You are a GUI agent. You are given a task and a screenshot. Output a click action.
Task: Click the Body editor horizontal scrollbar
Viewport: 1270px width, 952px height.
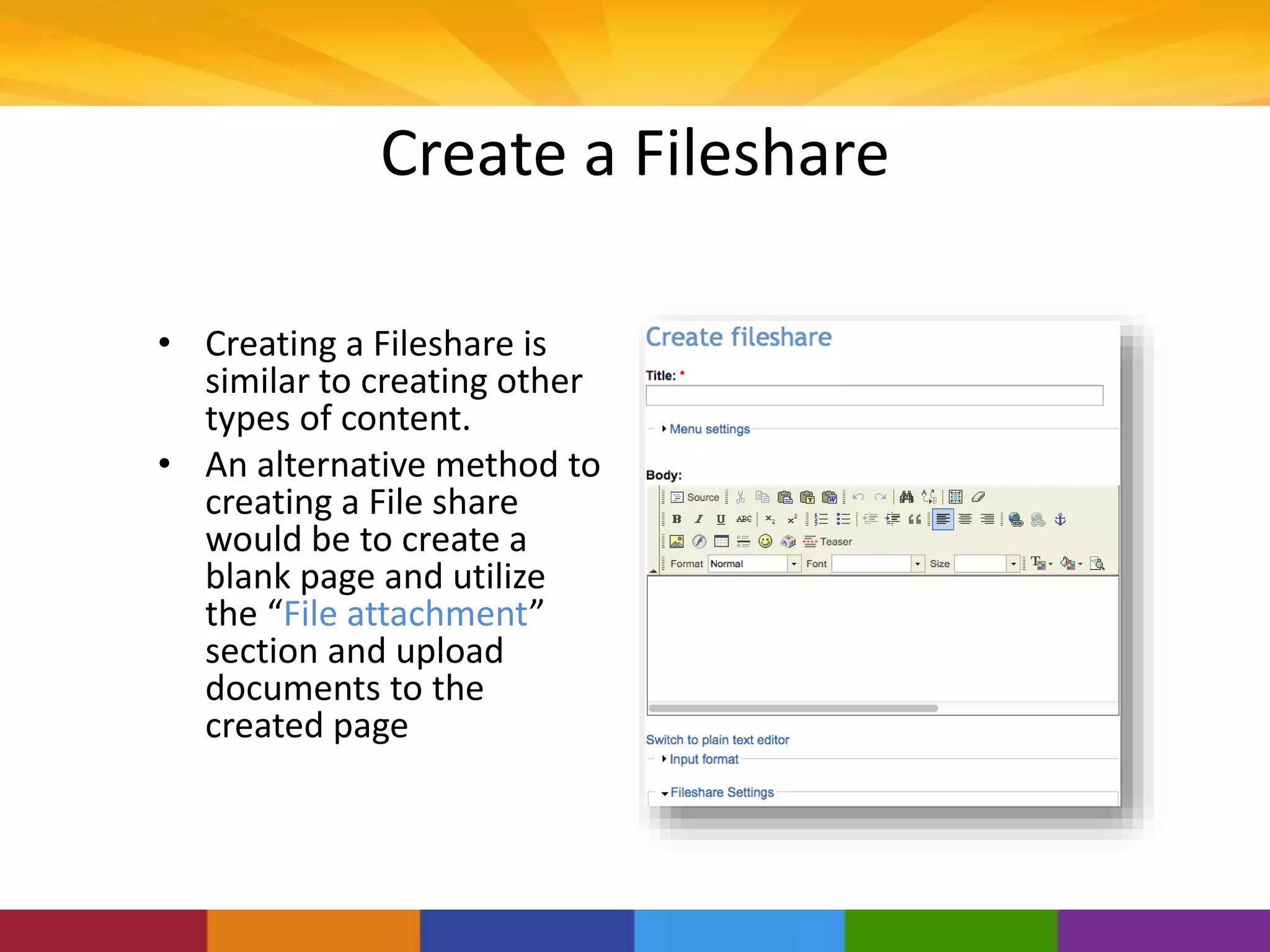pos(793,708)
